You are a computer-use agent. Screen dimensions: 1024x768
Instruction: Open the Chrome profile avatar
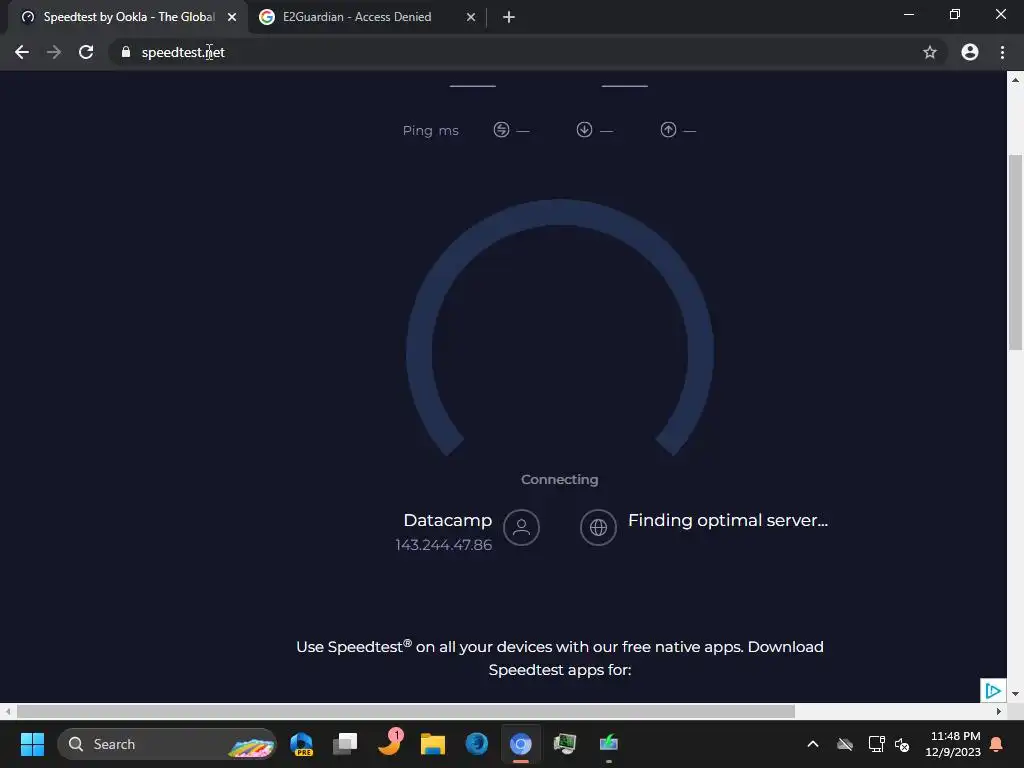coord(970,52)
